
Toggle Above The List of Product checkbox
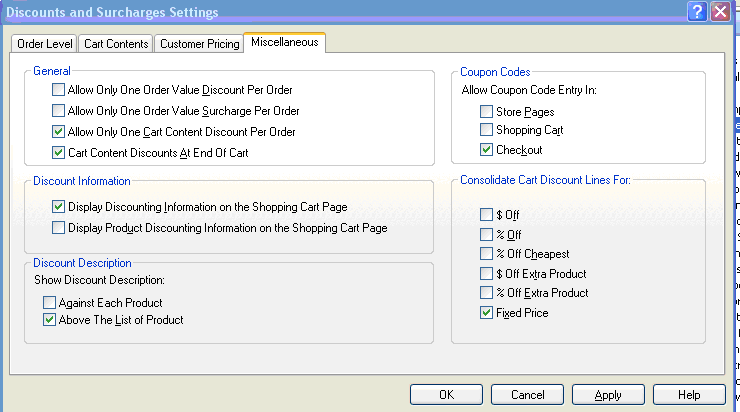pyautogui.click(x=49, y=320)
